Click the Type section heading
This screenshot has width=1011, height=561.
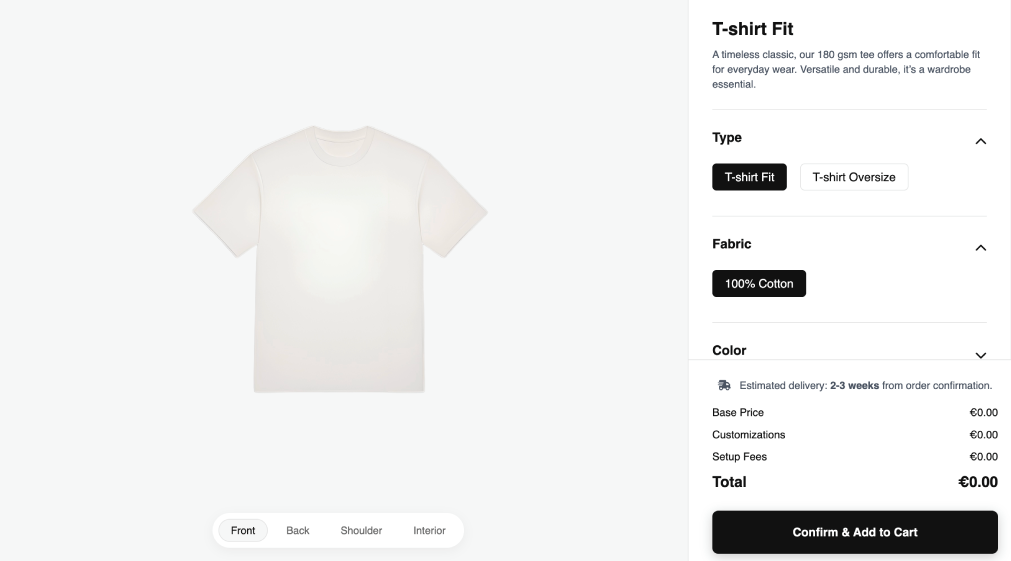tap(727, 138)
